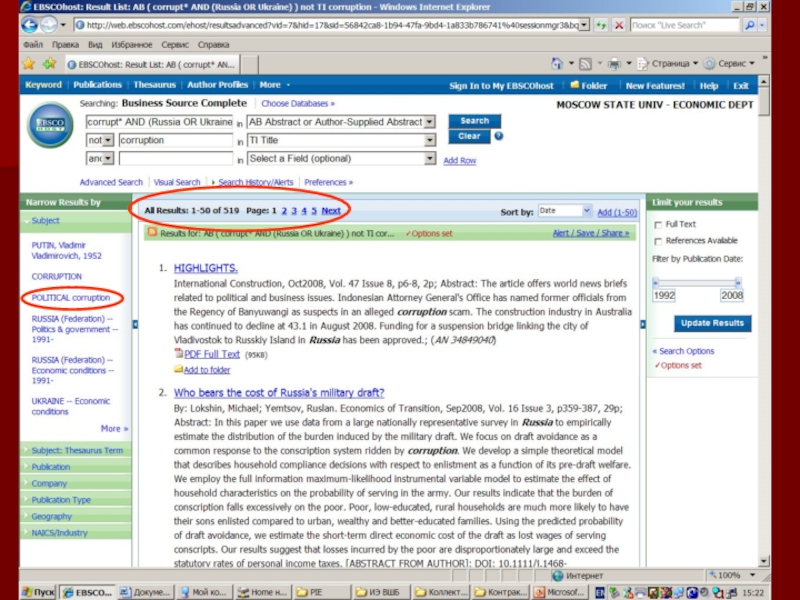Open the PDF Full Text link
The image size is (800, 600).
point(212,354)
